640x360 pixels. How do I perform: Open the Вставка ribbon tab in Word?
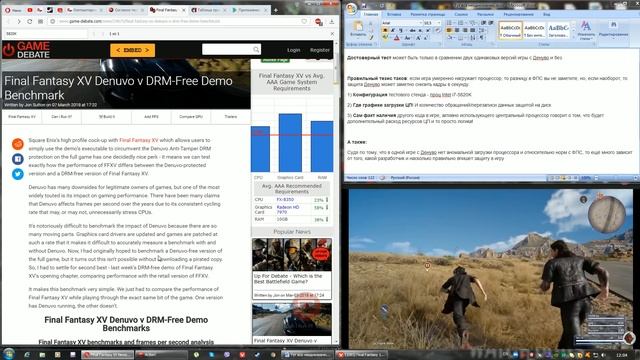(x=394, y=14)
